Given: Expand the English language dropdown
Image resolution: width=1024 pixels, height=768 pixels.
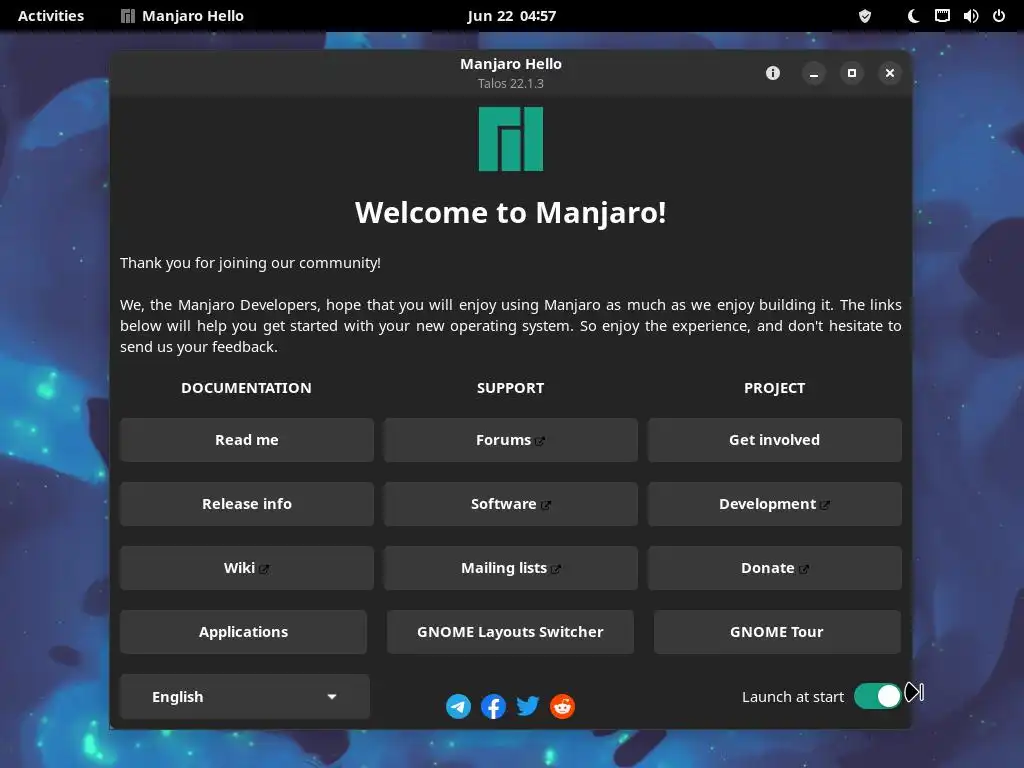Looking at the screenshot, I should click(245, 697).
